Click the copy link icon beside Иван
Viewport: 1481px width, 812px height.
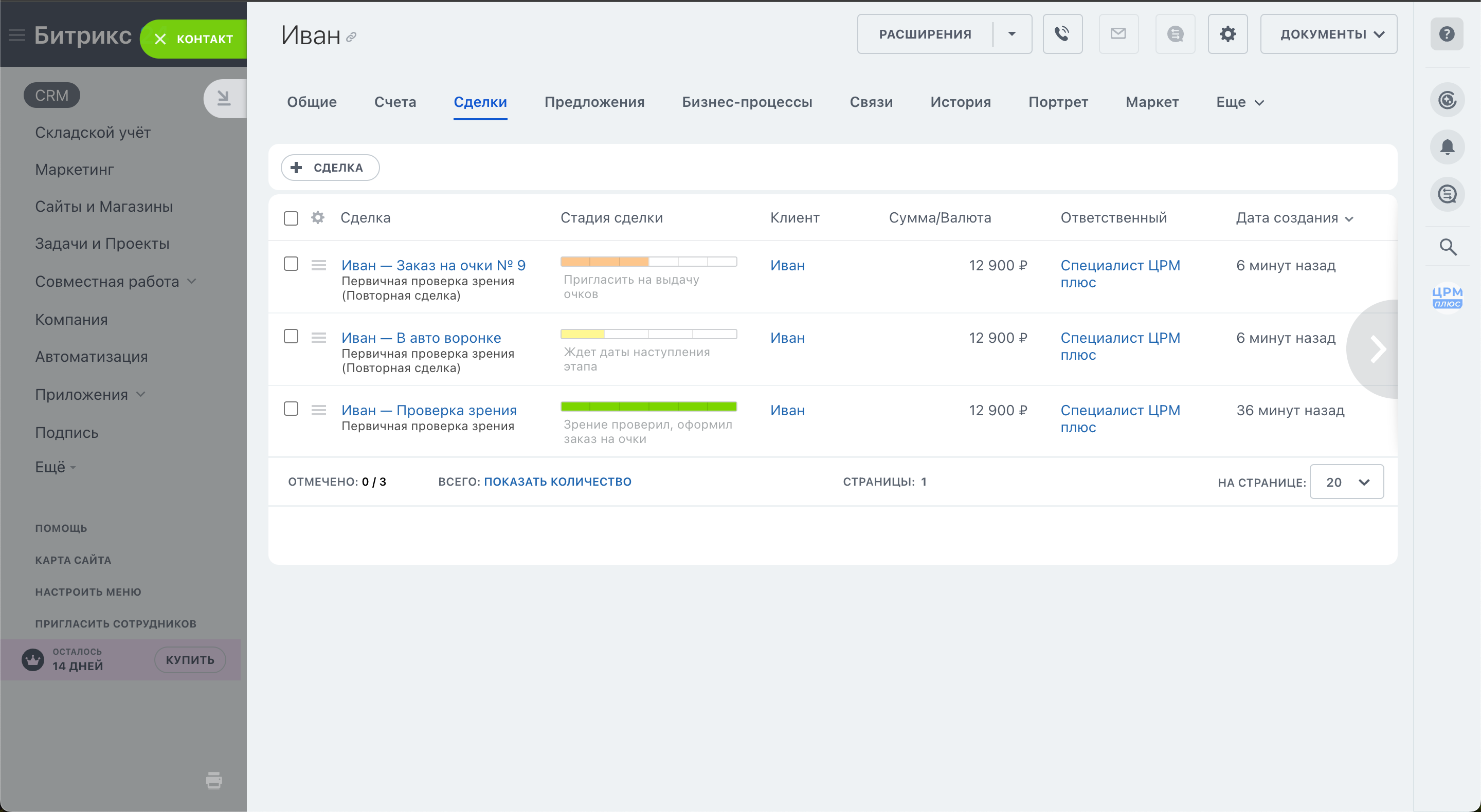click(351, 38)
